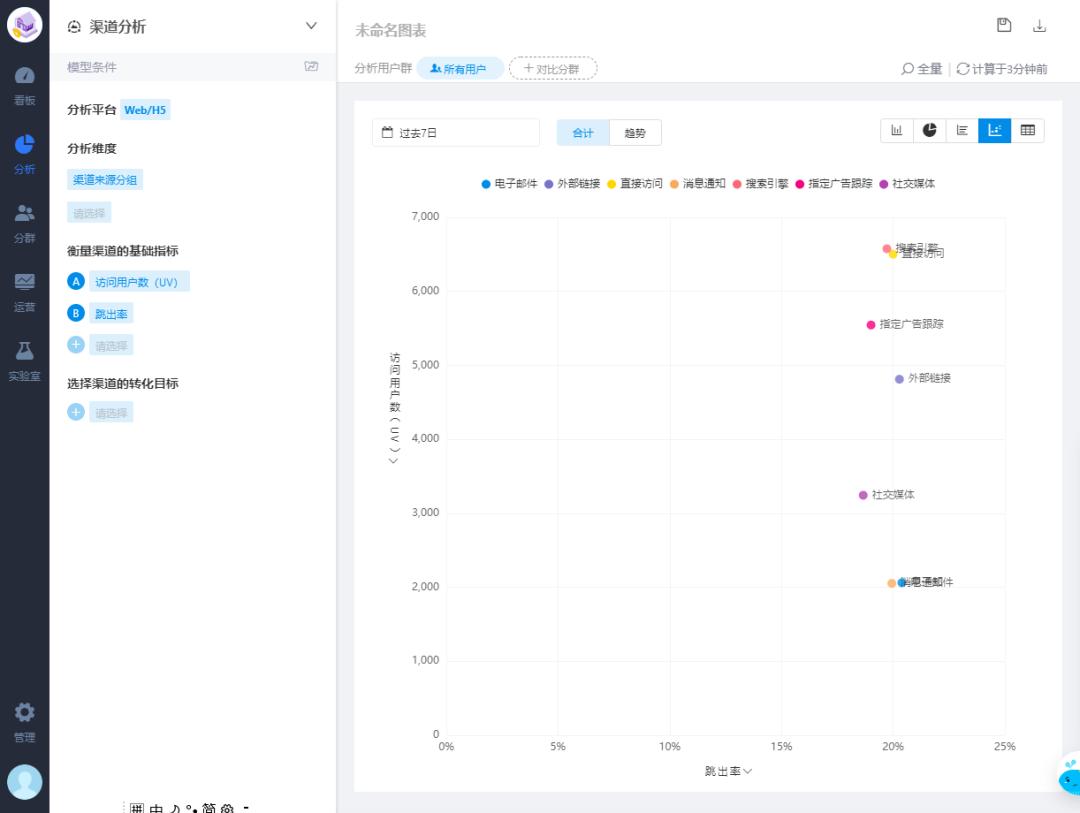Save the chart with the save icon
The width and height of the screenshot is (1080, 813).
[x=1004, y=26]
